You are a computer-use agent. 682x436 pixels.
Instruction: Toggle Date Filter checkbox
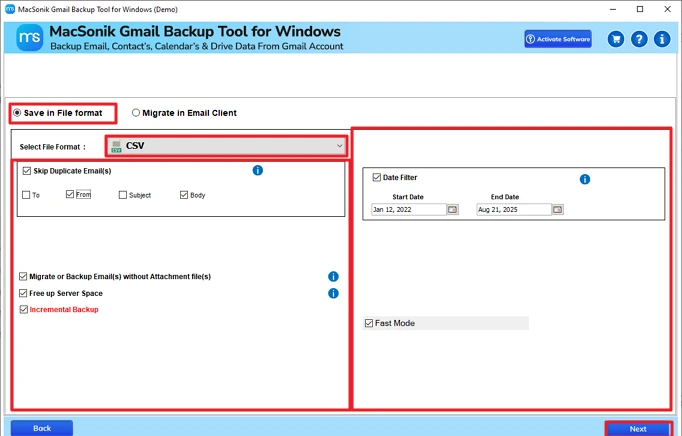point(377,177)
